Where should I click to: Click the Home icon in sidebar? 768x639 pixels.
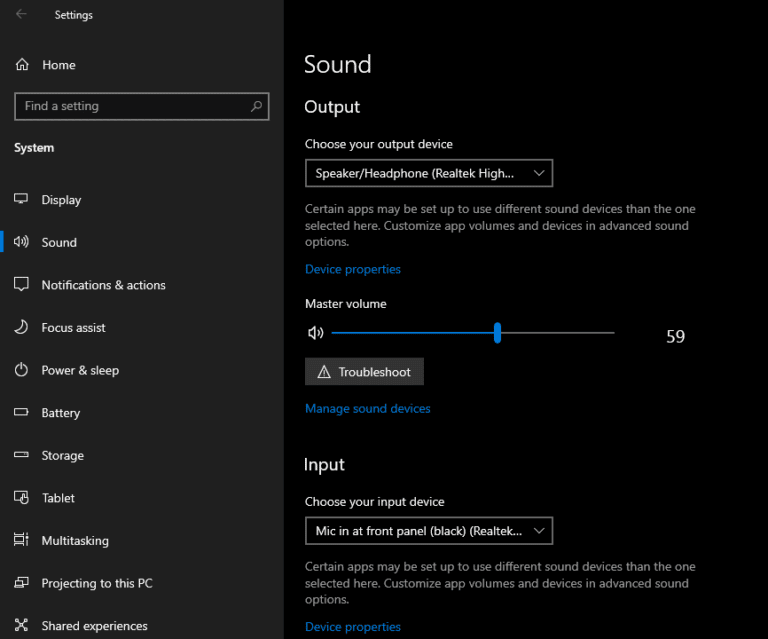tap(22, 65)
